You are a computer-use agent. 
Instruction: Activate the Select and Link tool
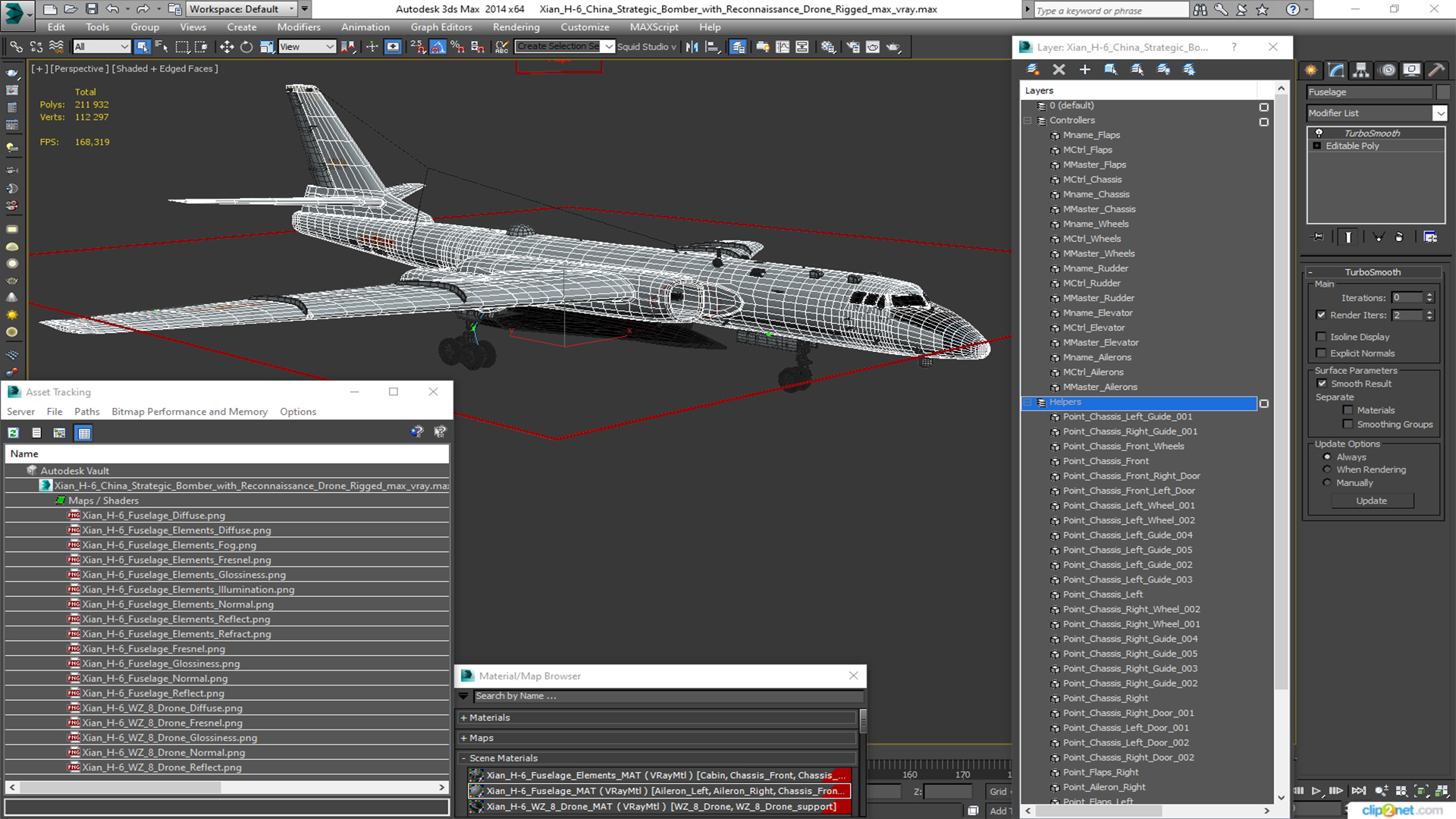(x=16, y=47)
